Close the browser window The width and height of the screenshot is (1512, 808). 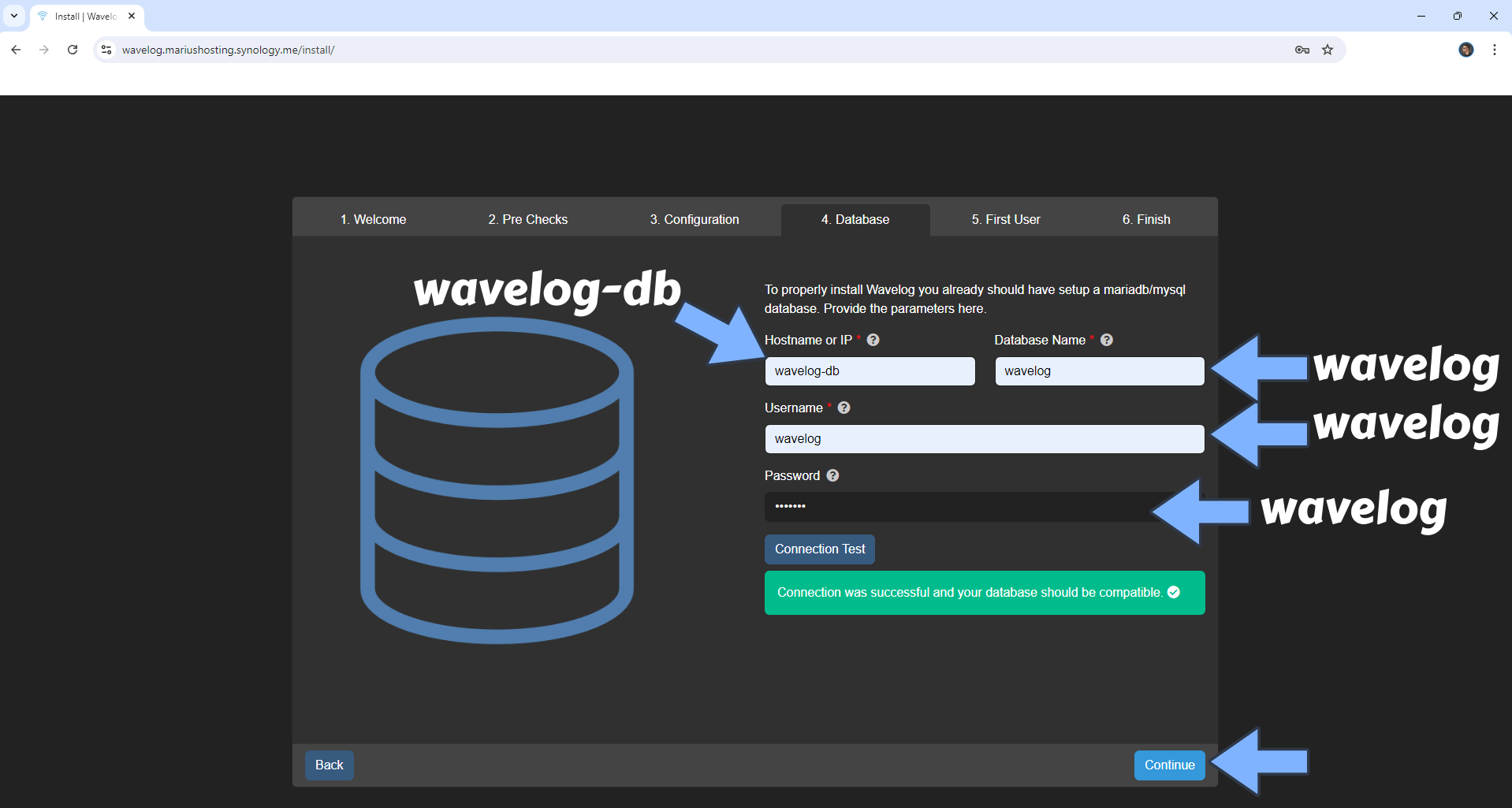[1494, 16]
